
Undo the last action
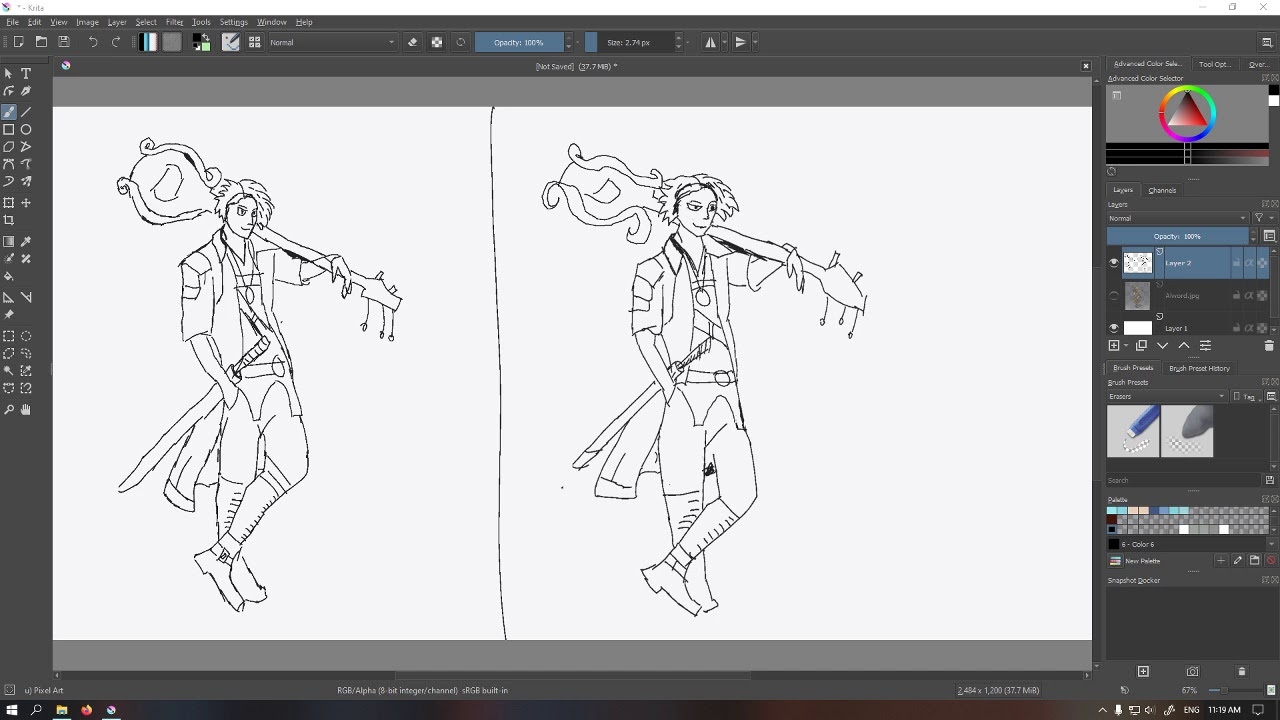[93, 42]
